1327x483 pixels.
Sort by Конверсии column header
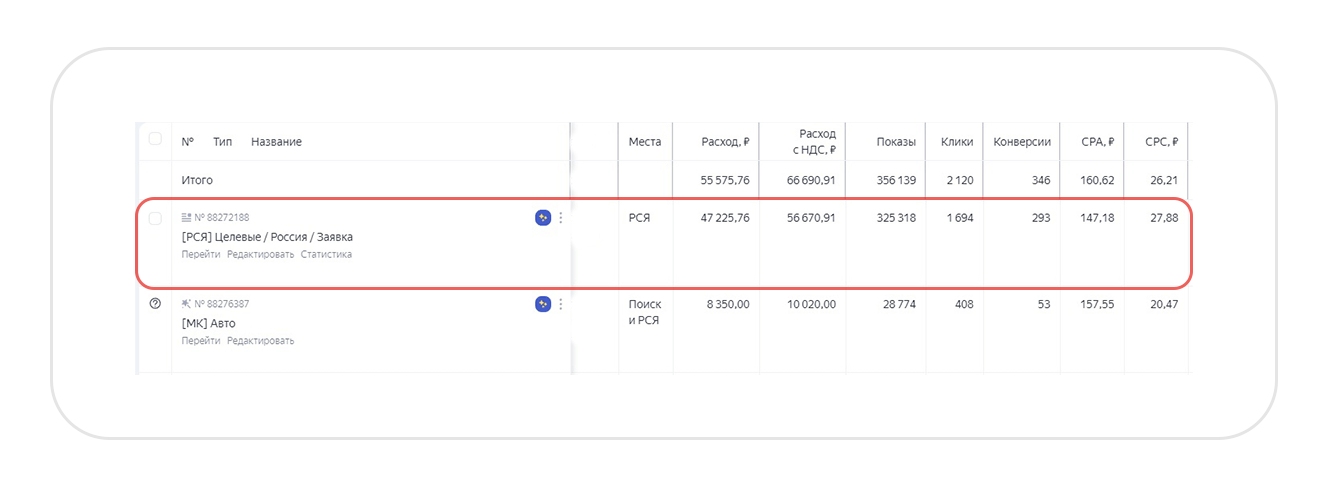point(1021,142)
